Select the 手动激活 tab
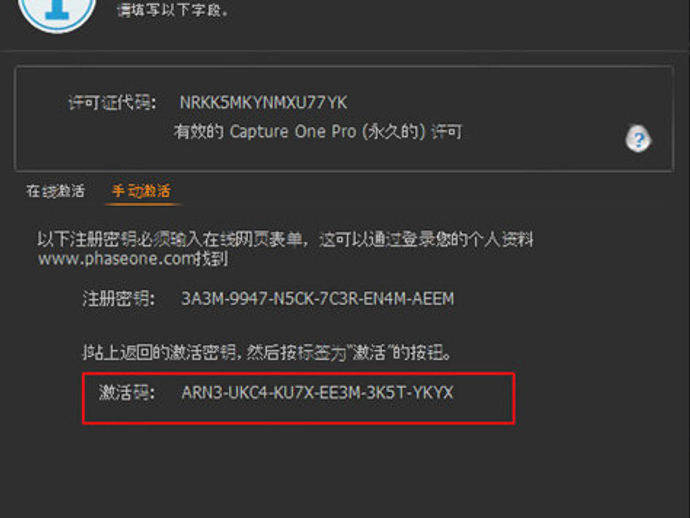Viewport: 690px width, 518px height. tap(141, 191)
